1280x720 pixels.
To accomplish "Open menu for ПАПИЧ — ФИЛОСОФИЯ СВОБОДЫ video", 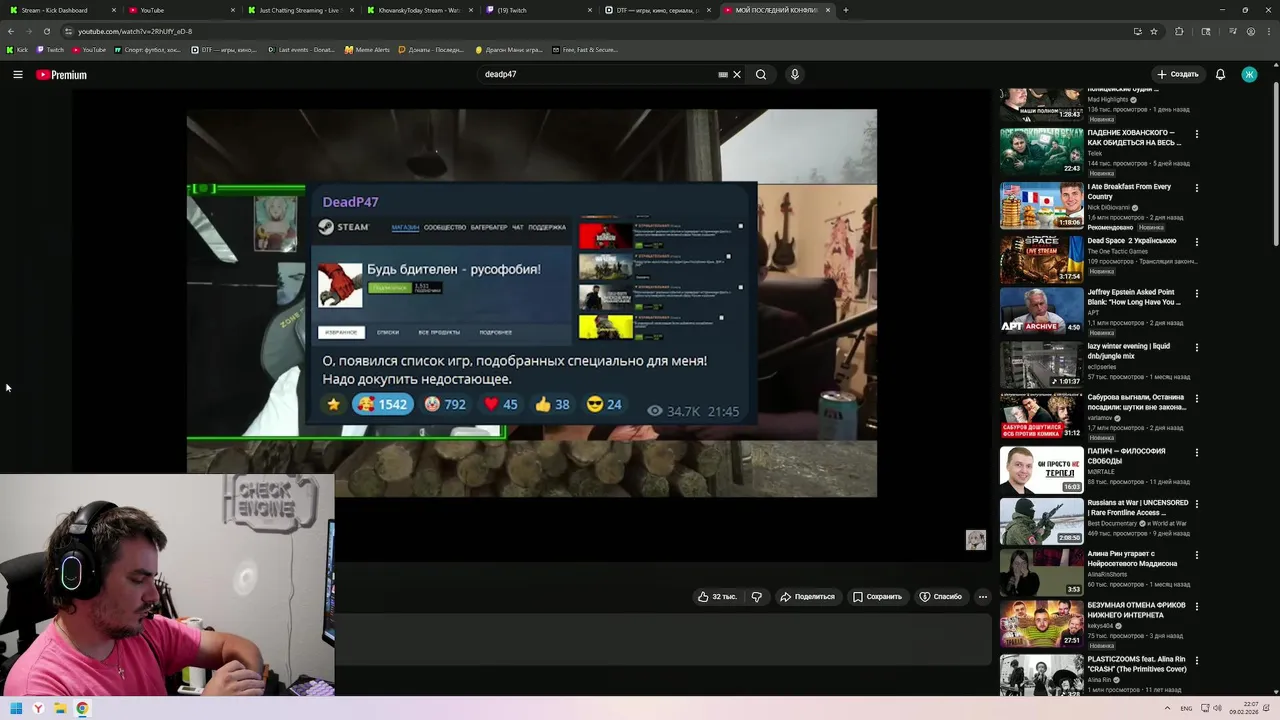I will (x=1196, y=452).
